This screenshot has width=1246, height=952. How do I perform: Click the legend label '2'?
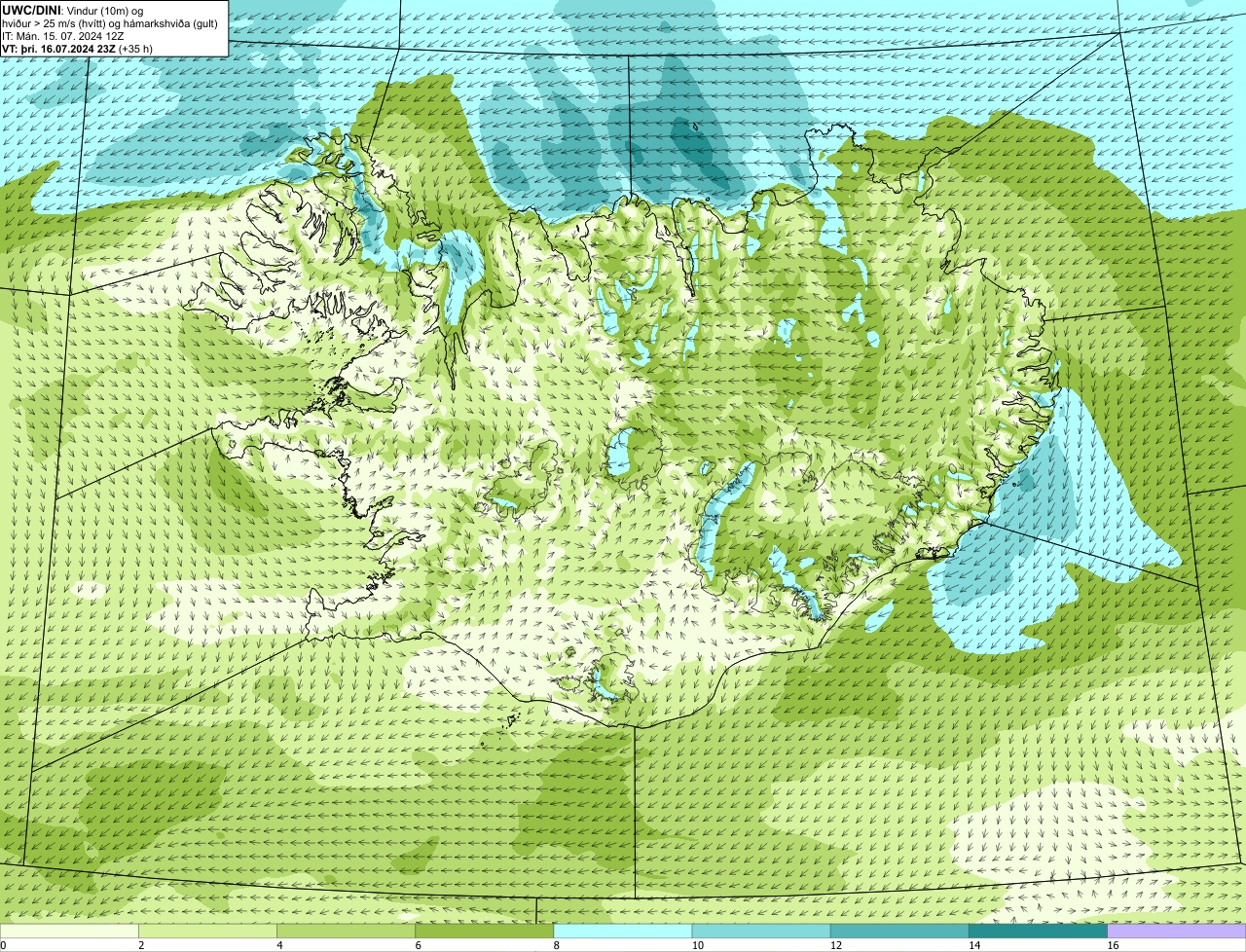coord(141,945)
